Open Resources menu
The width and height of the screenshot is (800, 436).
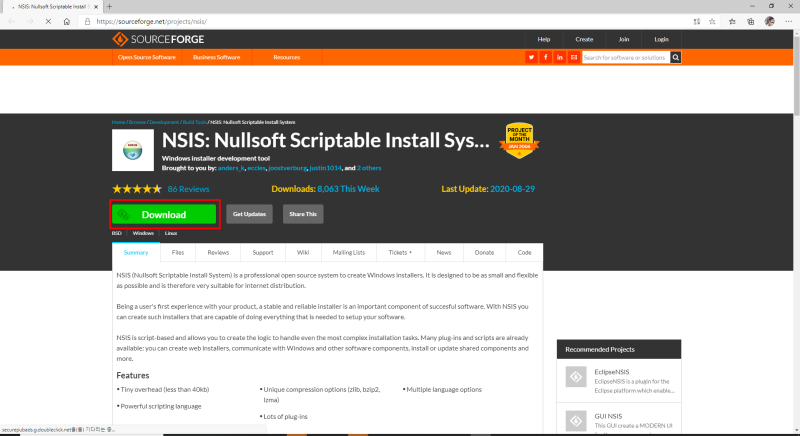click(287, 57)
